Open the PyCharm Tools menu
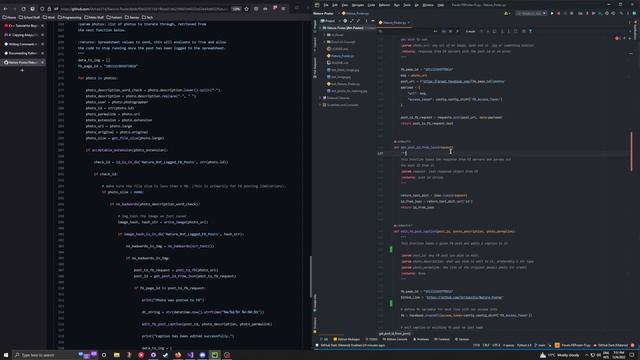The height and width of the screenshot is (360, 640). point(407,5)
